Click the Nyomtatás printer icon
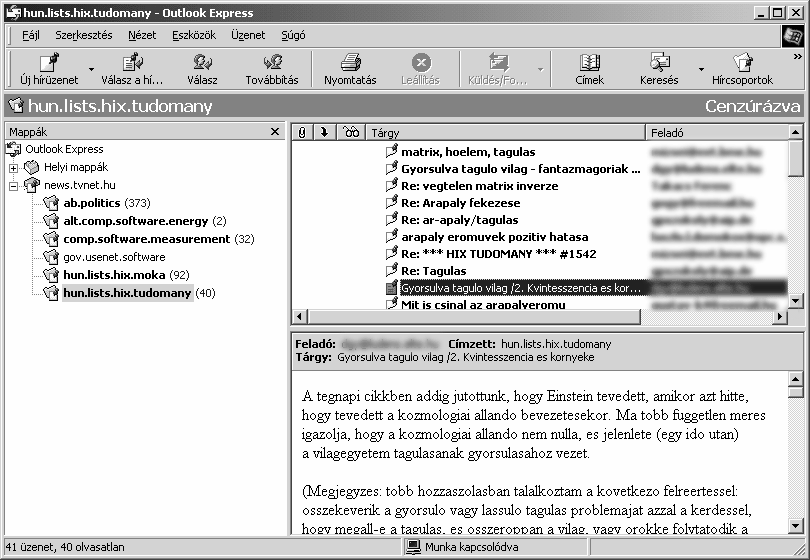The width and height of the screenshot is (810, 560). coord(350,63)
